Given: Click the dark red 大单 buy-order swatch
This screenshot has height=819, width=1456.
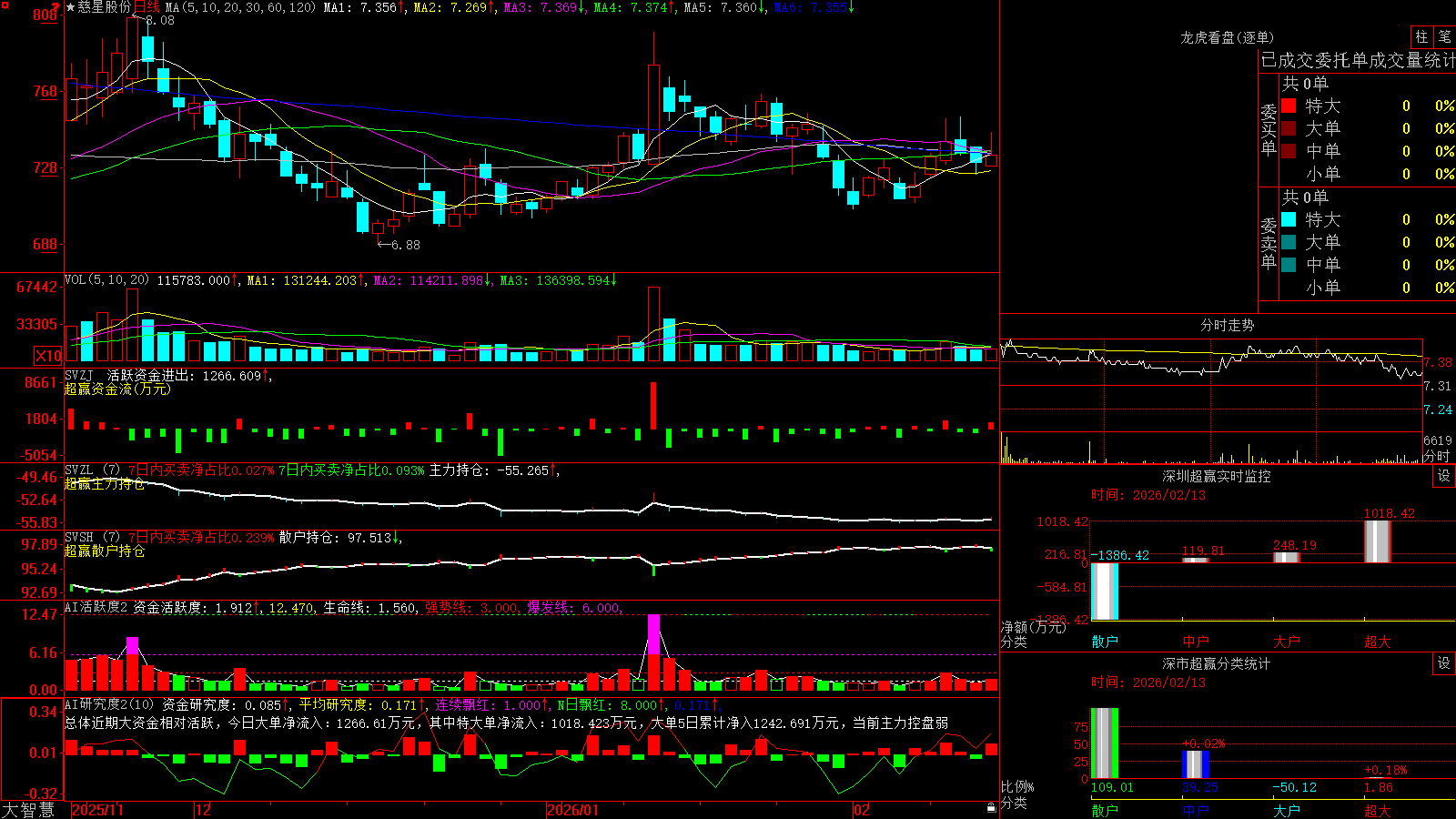Looking at the screenshot, I should 1289,128.
